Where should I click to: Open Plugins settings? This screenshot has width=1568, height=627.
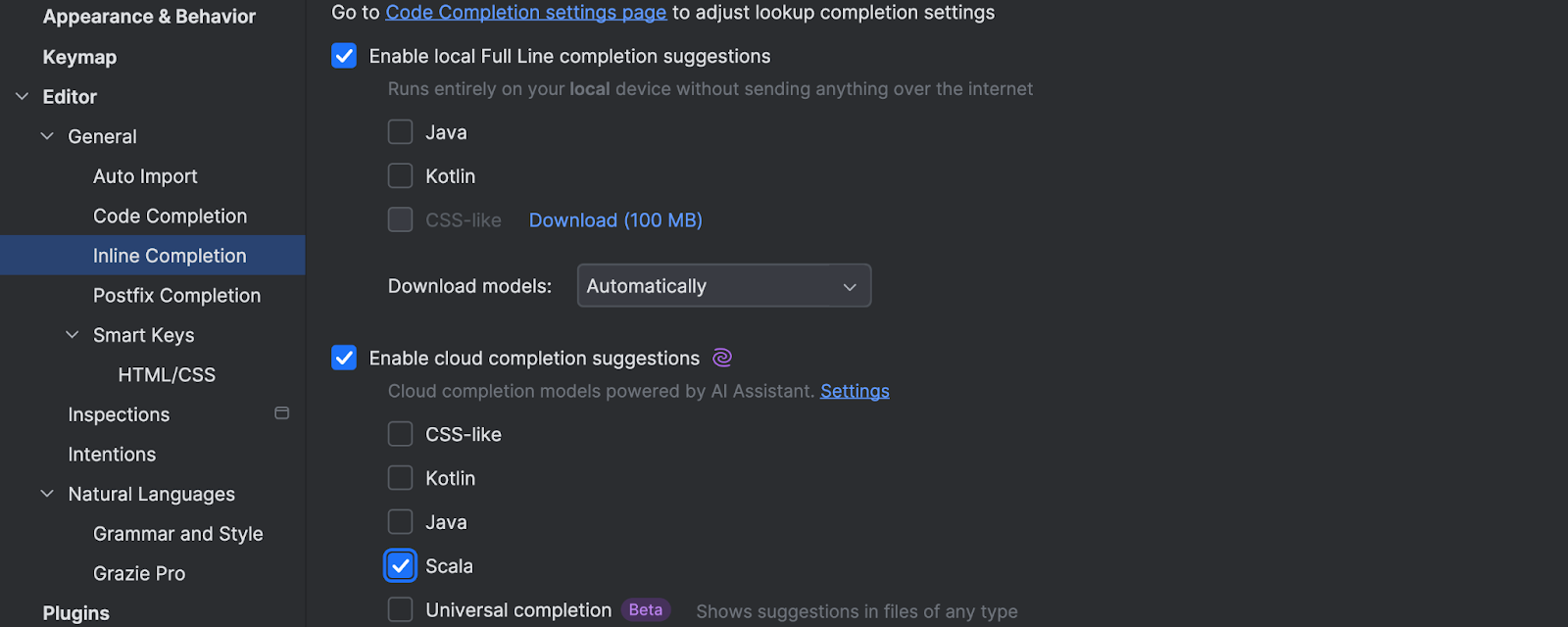(x=76, y=613)
